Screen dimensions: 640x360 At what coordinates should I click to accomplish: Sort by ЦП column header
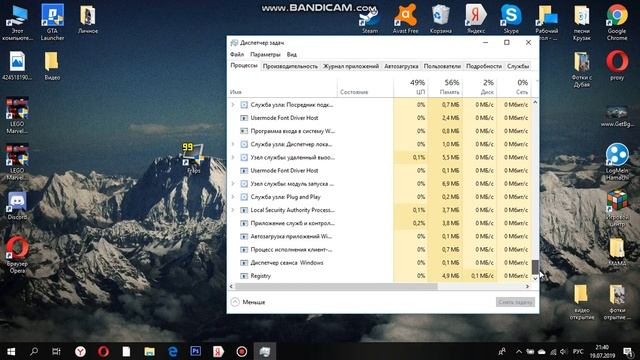click(411, 87)
